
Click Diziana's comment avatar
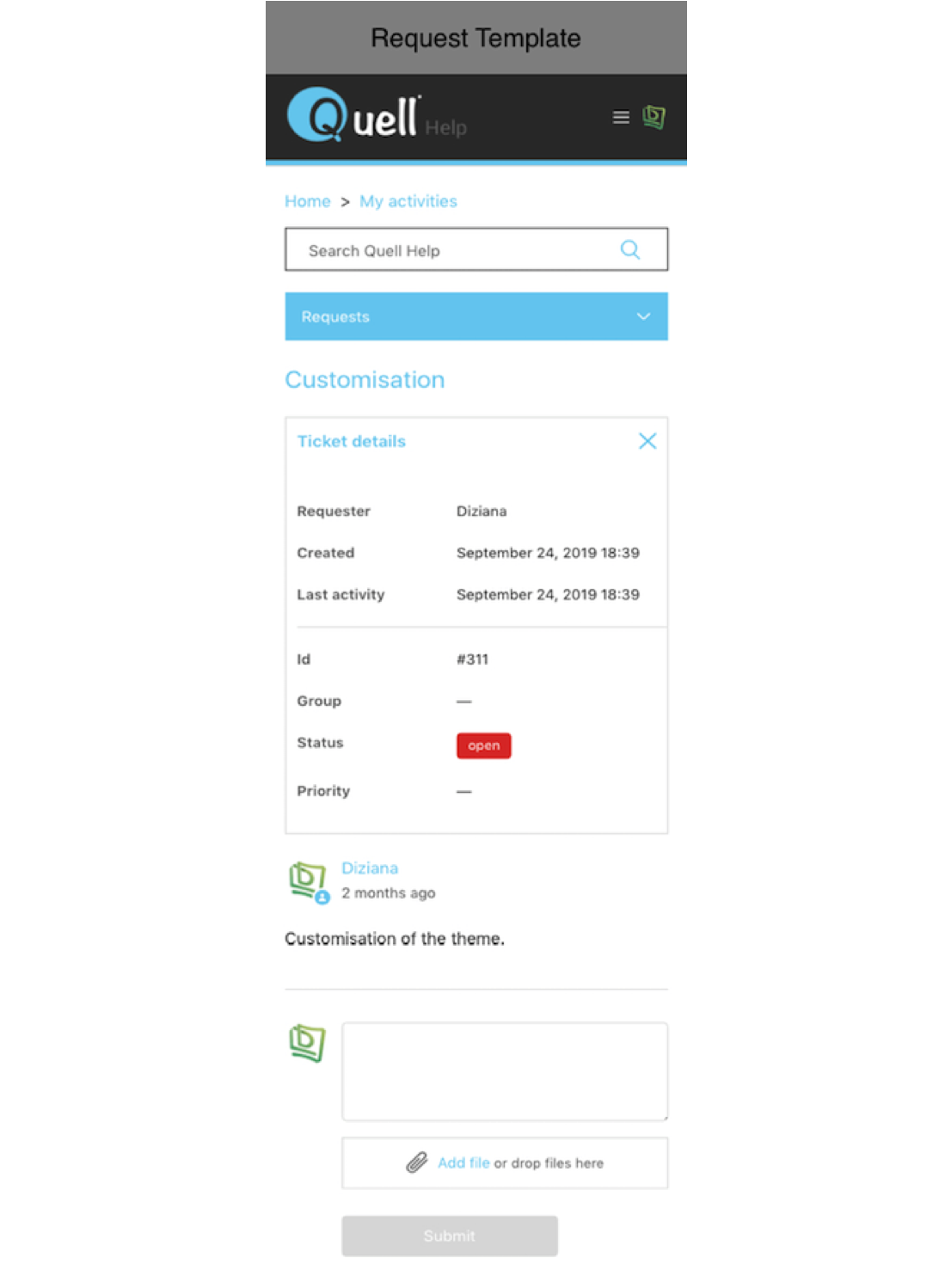[x=308, y=880]
